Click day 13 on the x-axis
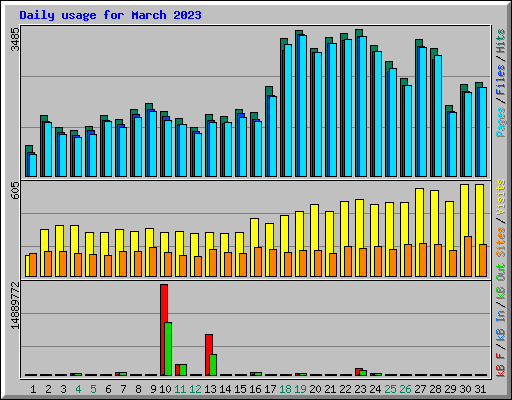The height and width of the screenshot is (400, 512). click(210, 389)
